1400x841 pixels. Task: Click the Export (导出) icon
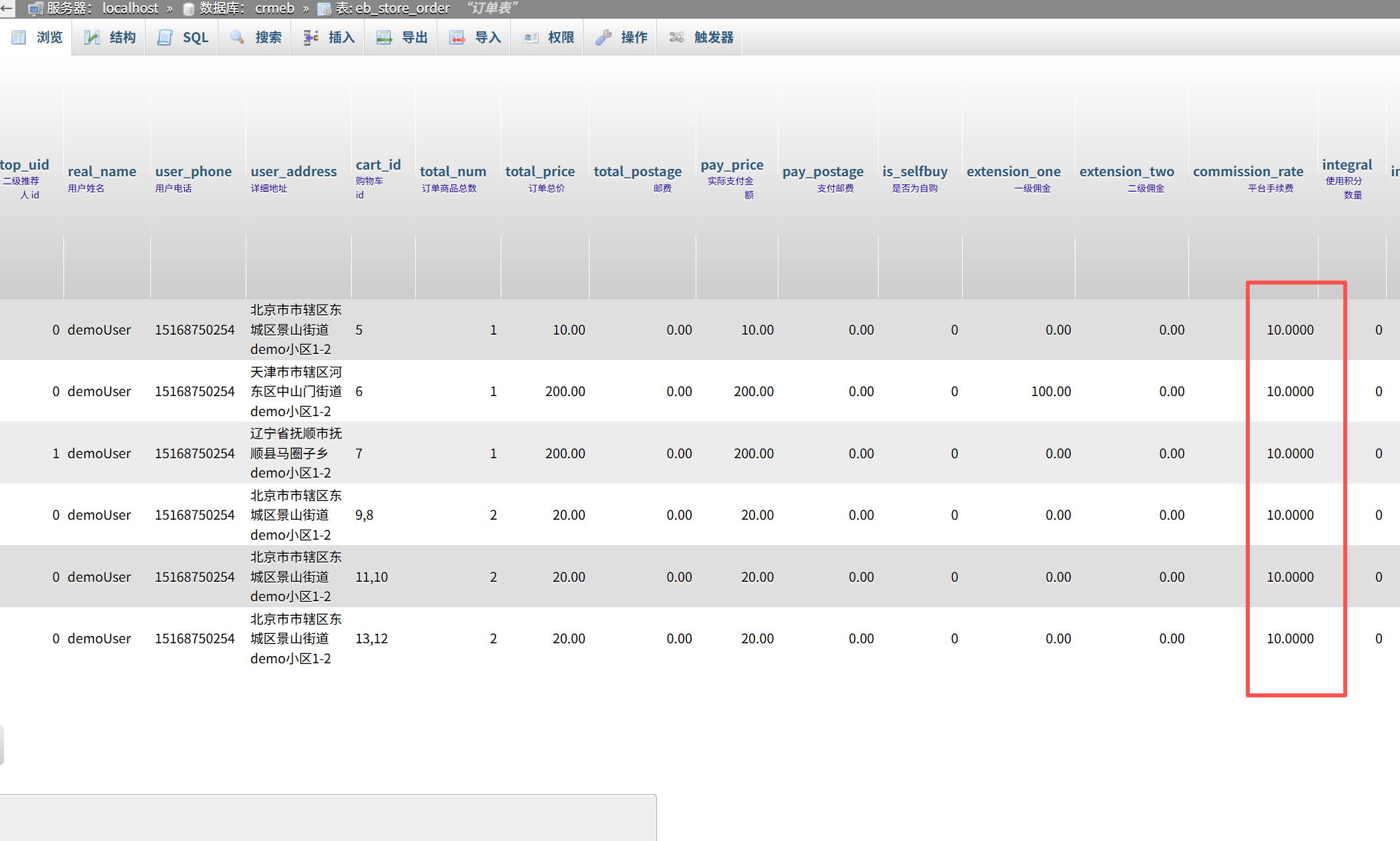(384, 37)
